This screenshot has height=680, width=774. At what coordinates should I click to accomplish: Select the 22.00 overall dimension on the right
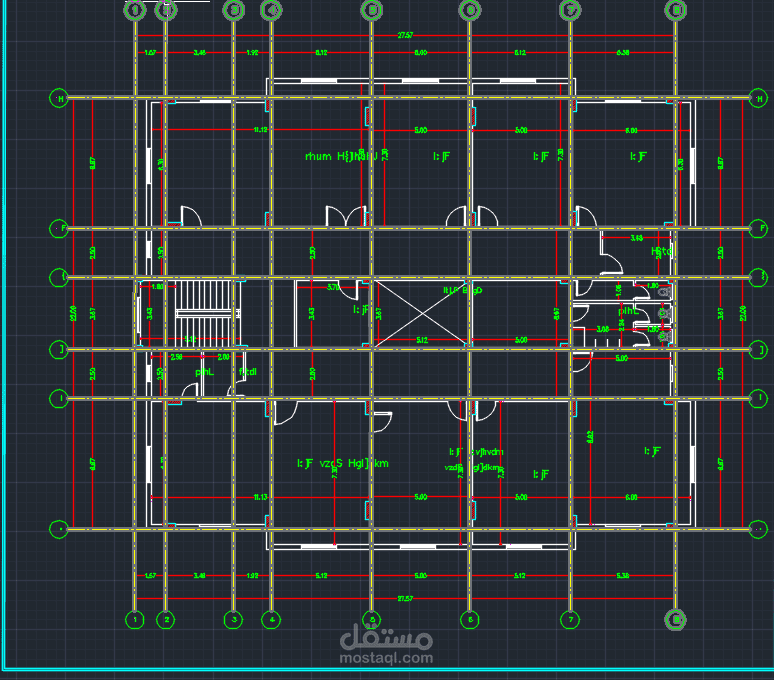pos(743,313)
